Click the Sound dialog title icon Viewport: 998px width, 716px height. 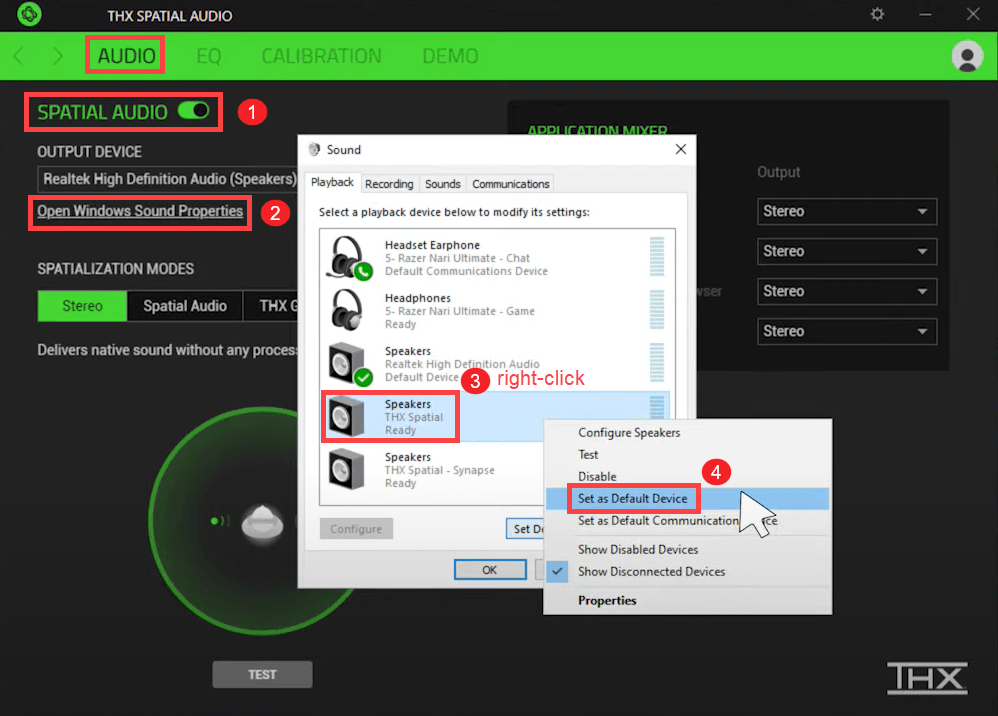click(314, 150)
